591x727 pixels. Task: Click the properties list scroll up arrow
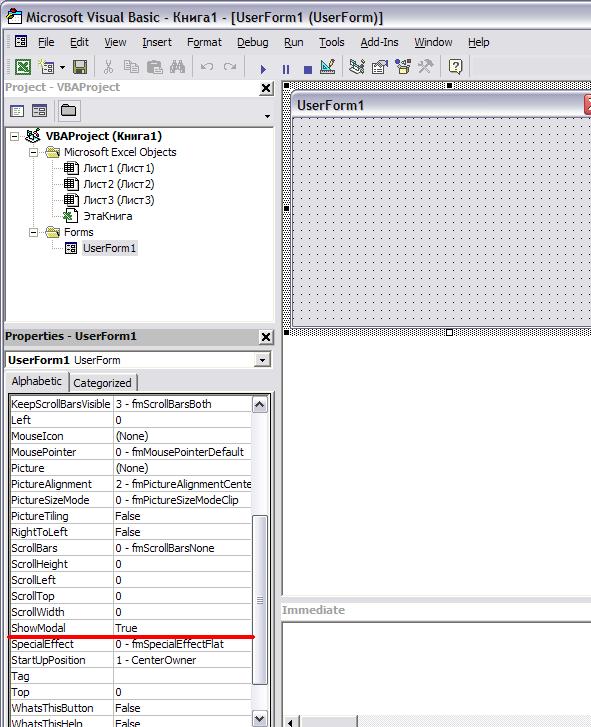(x=260, y=405)
